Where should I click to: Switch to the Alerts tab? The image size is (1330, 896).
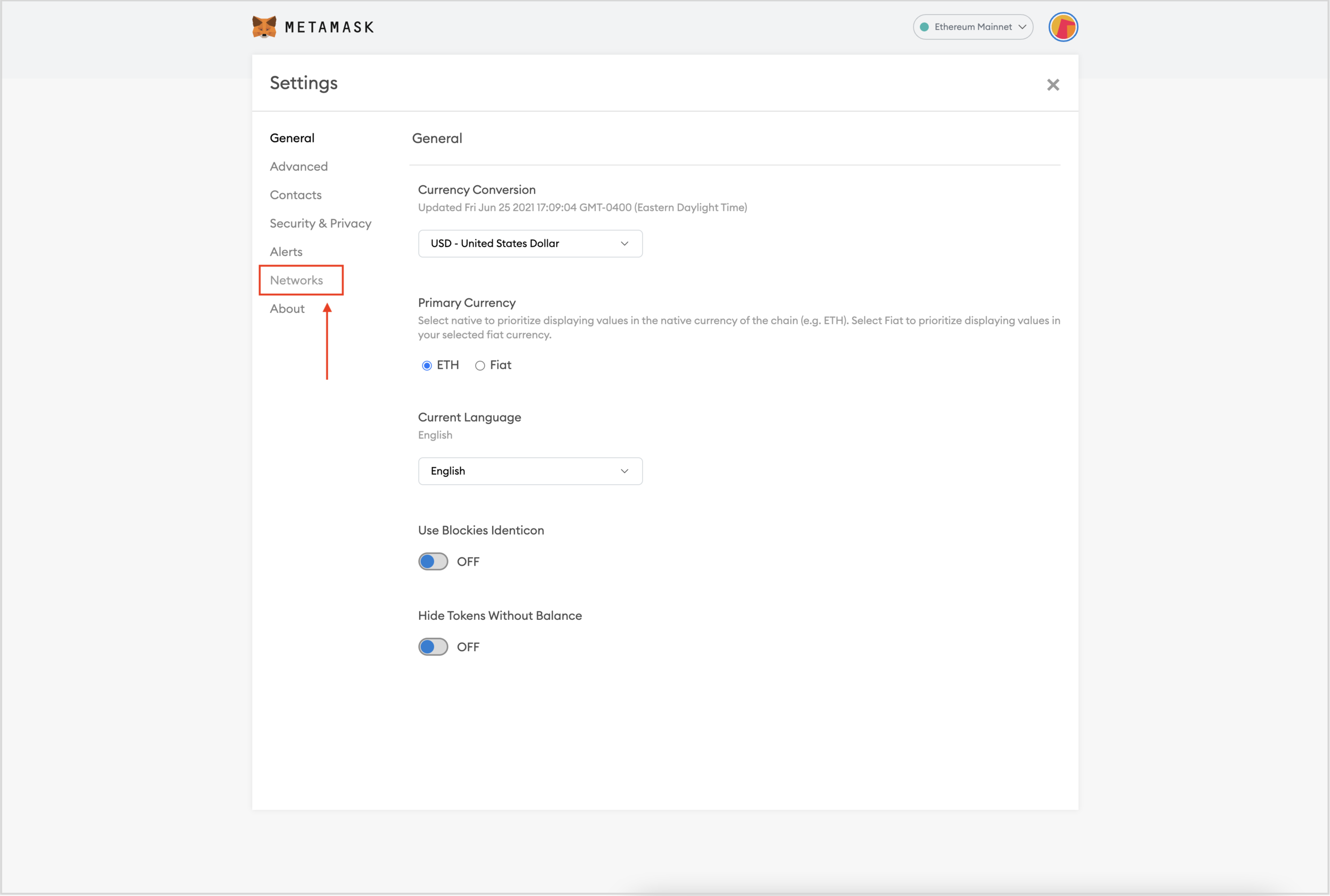pos(286,252)
